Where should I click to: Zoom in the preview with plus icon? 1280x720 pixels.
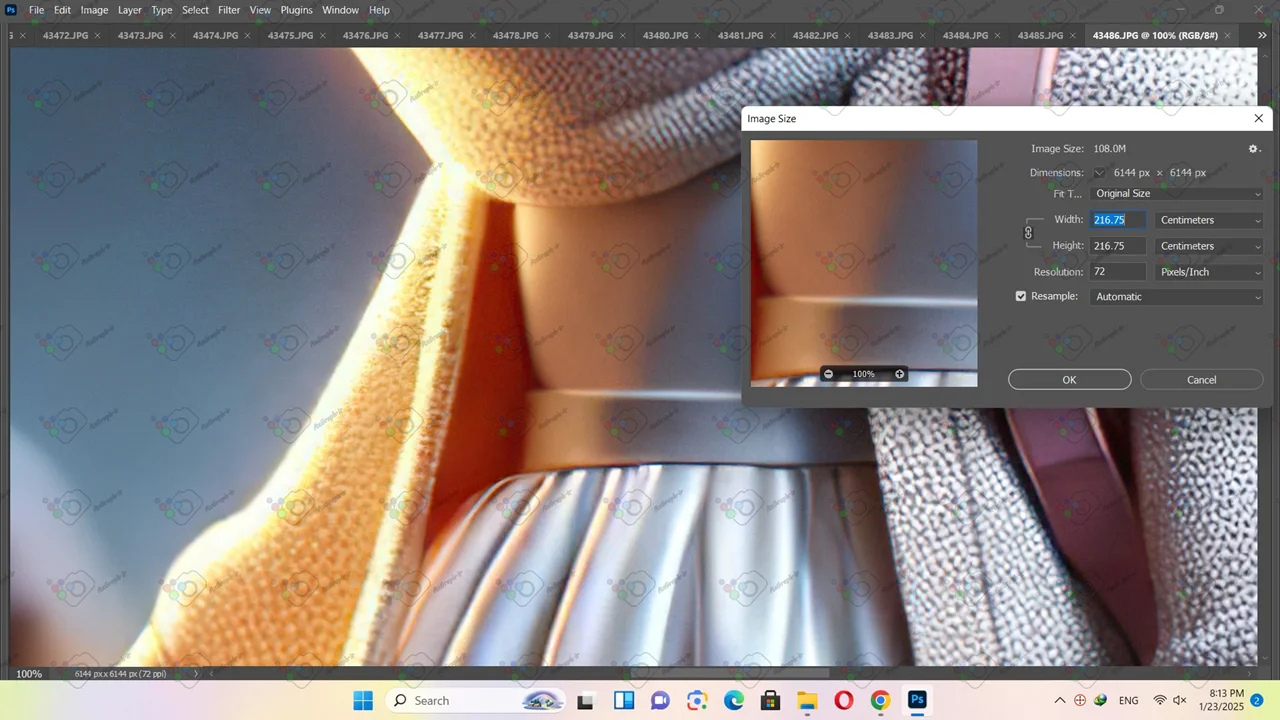(x=899, y=374)
